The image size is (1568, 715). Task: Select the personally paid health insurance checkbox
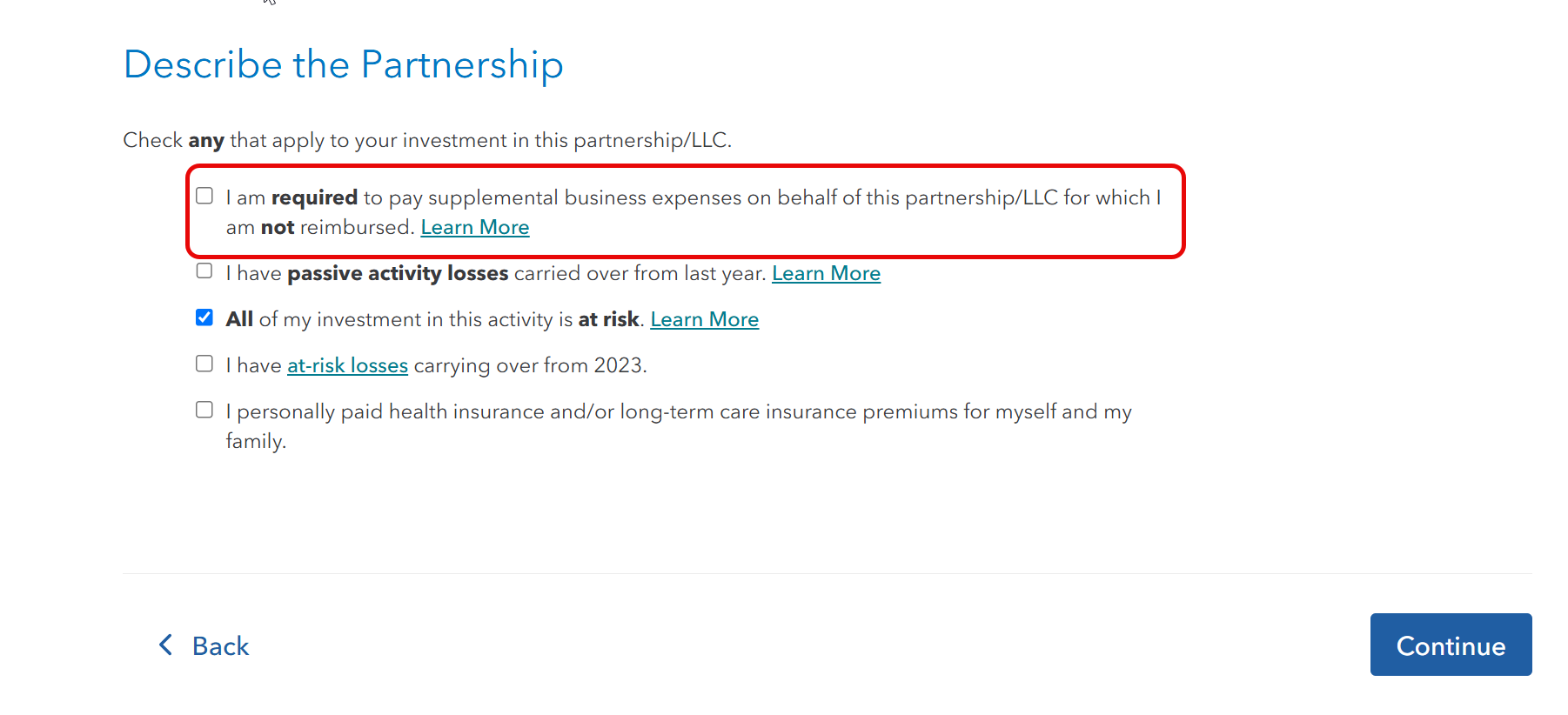pos(204,409)
